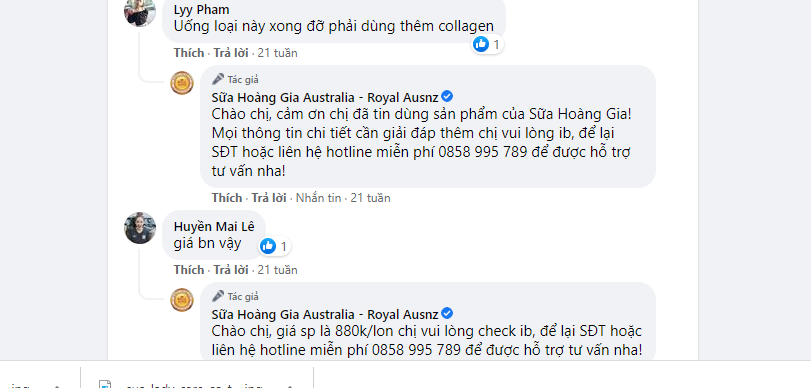Open Huyền Mai Lê's profile avatar
This screenshot has width=811, height=388.
click(x=140, y=228)
